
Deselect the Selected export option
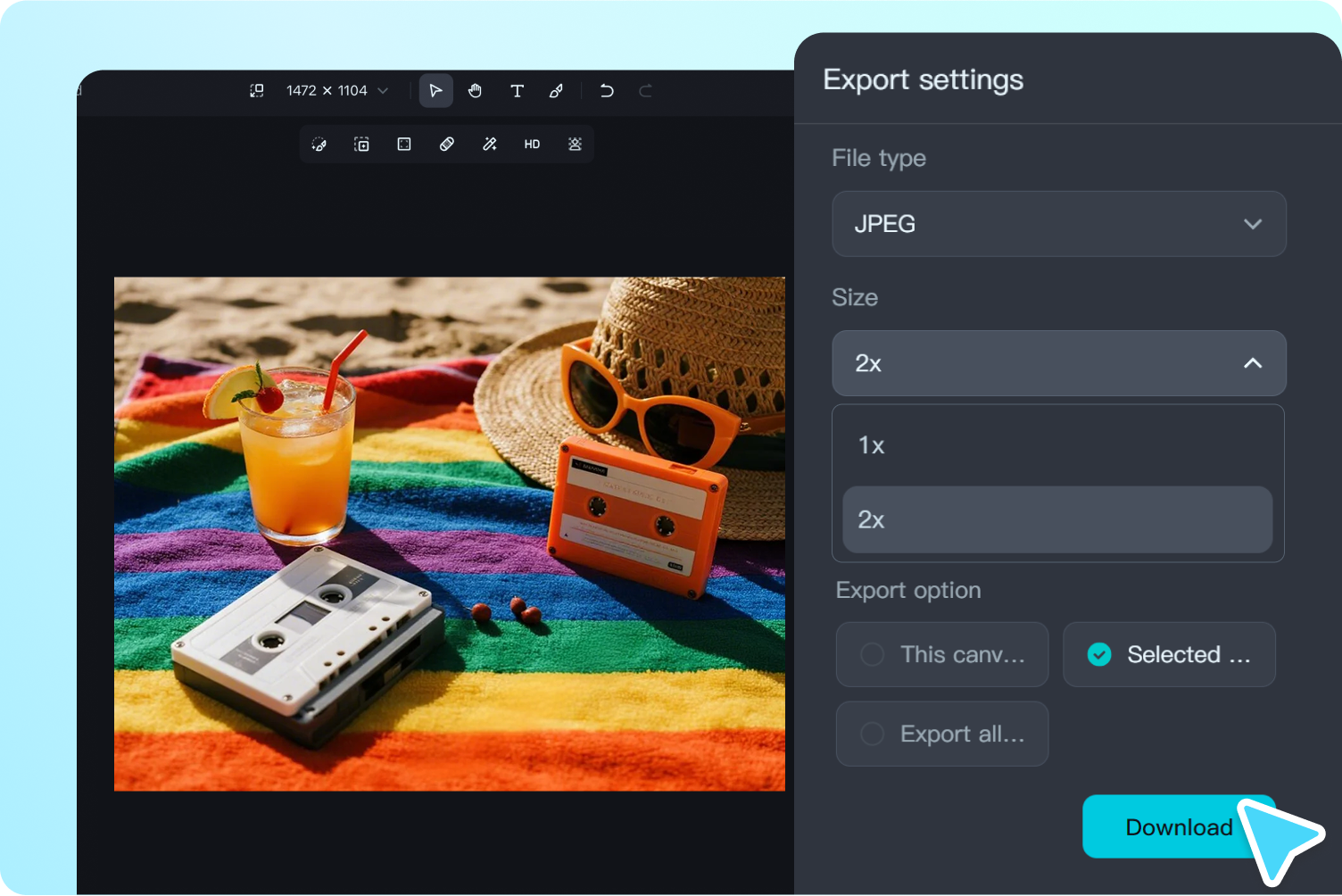click(1169, 654)
